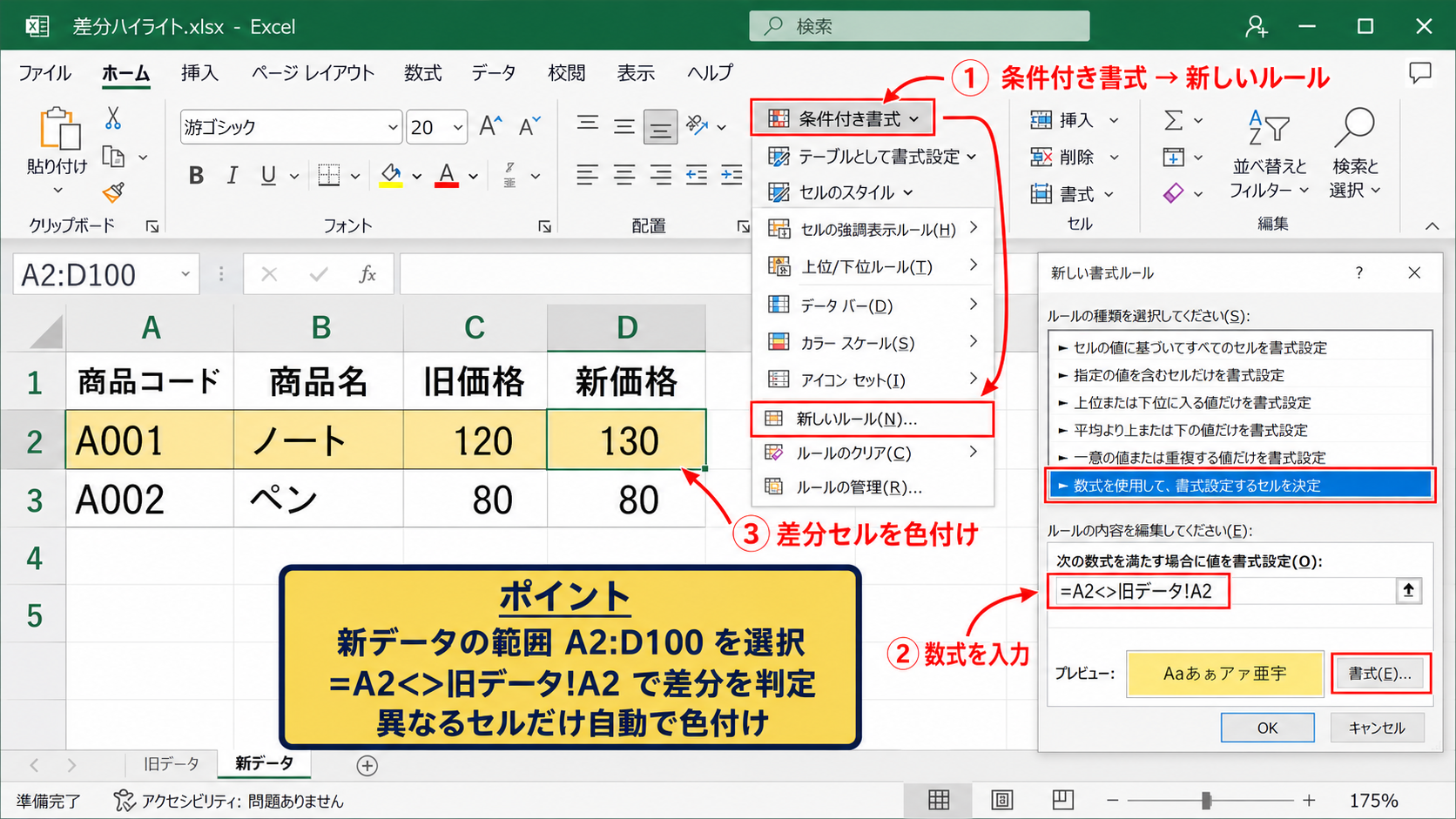This screenshot has height=819, width=1456.
Task: Apply the yellow fill color bucket
Action: (391, 176)
